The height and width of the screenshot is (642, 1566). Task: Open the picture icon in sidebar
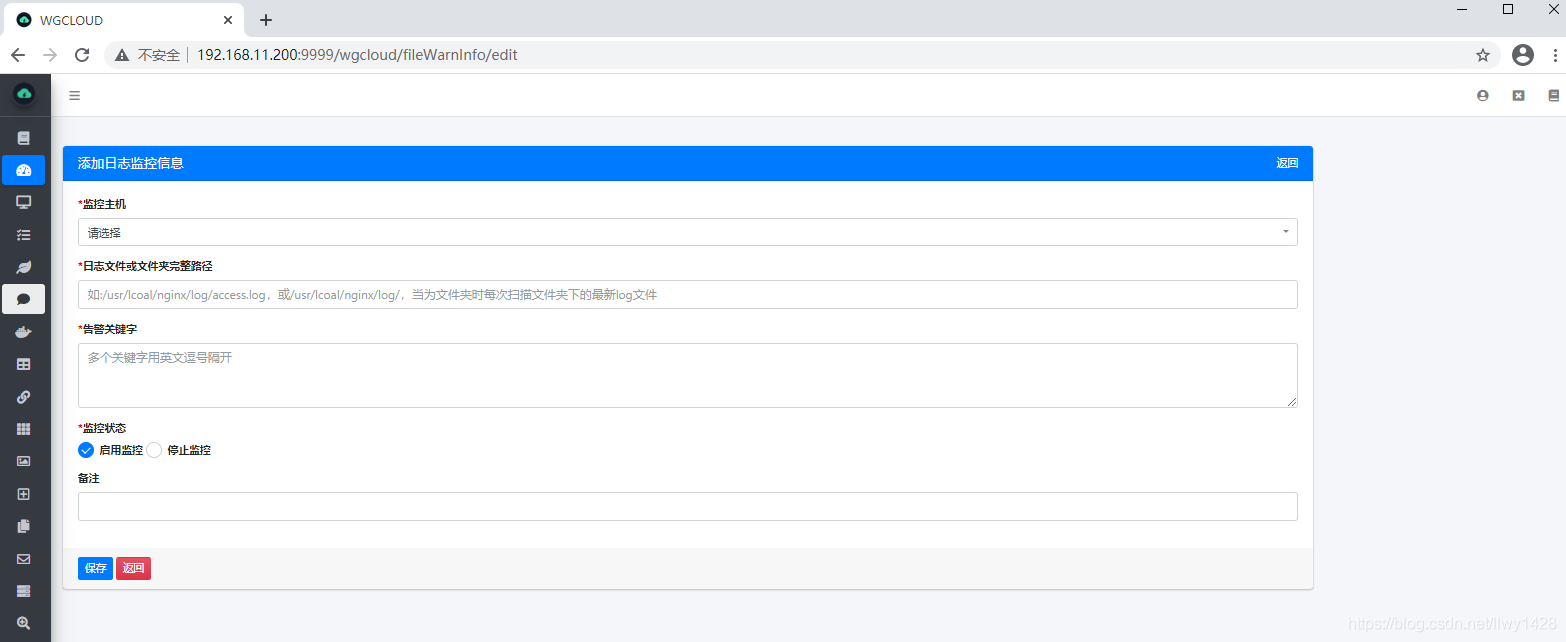click(x=24, y=461)
